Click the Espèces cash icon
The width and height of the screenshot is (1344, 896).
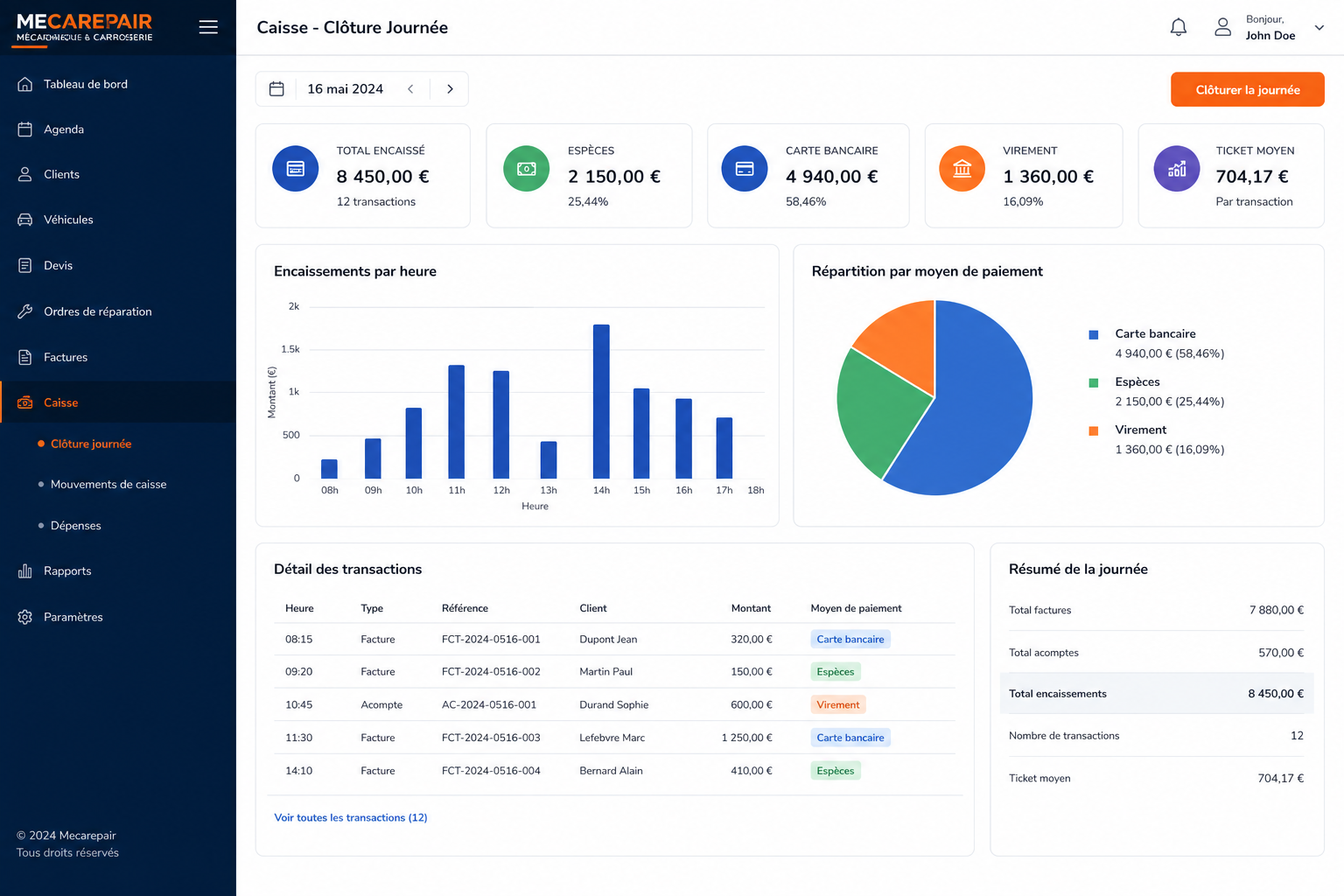pos(527,168)
